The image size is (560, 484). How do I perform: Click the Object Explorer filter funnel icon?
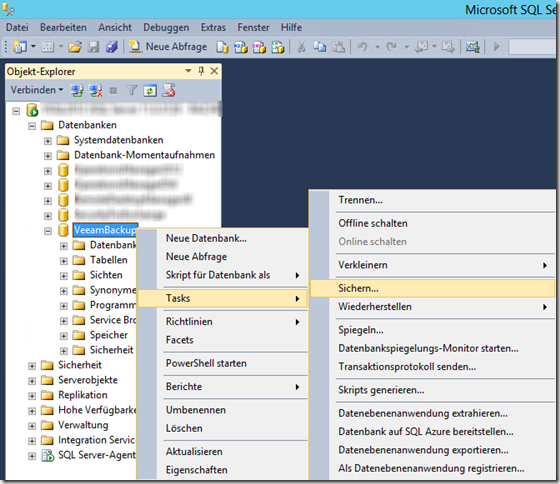(132, 90)
